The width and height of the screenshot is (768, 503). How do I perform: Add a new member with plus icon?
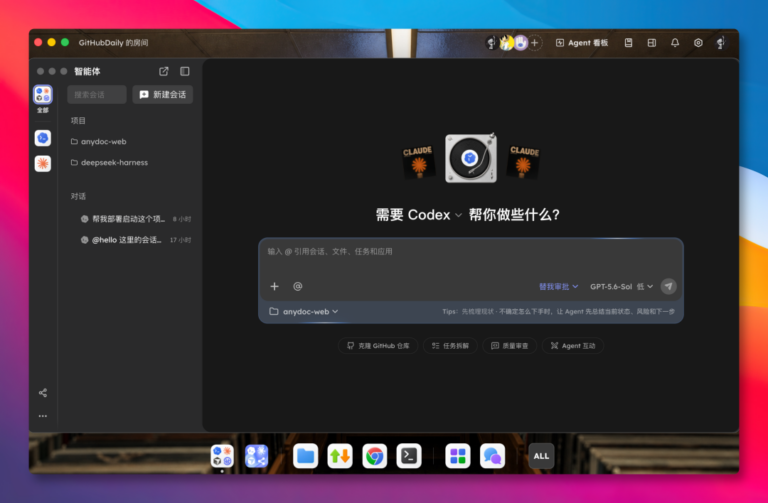535,43
